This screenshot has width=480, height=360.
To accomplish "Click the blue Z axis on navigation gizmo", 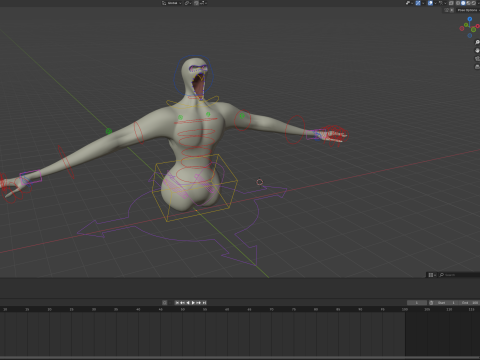I will pos(470,19).
